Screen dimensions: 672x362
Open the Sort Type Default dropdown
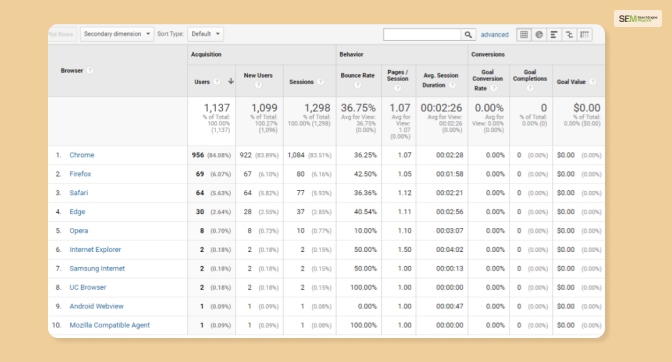point(206,34)
